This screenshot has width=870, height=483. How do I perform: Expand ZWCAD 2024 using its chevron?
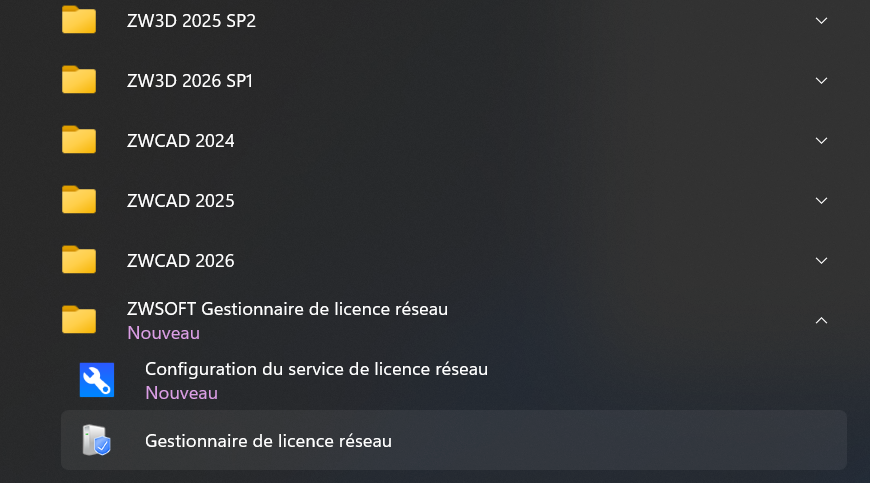(x=822, y=140)
